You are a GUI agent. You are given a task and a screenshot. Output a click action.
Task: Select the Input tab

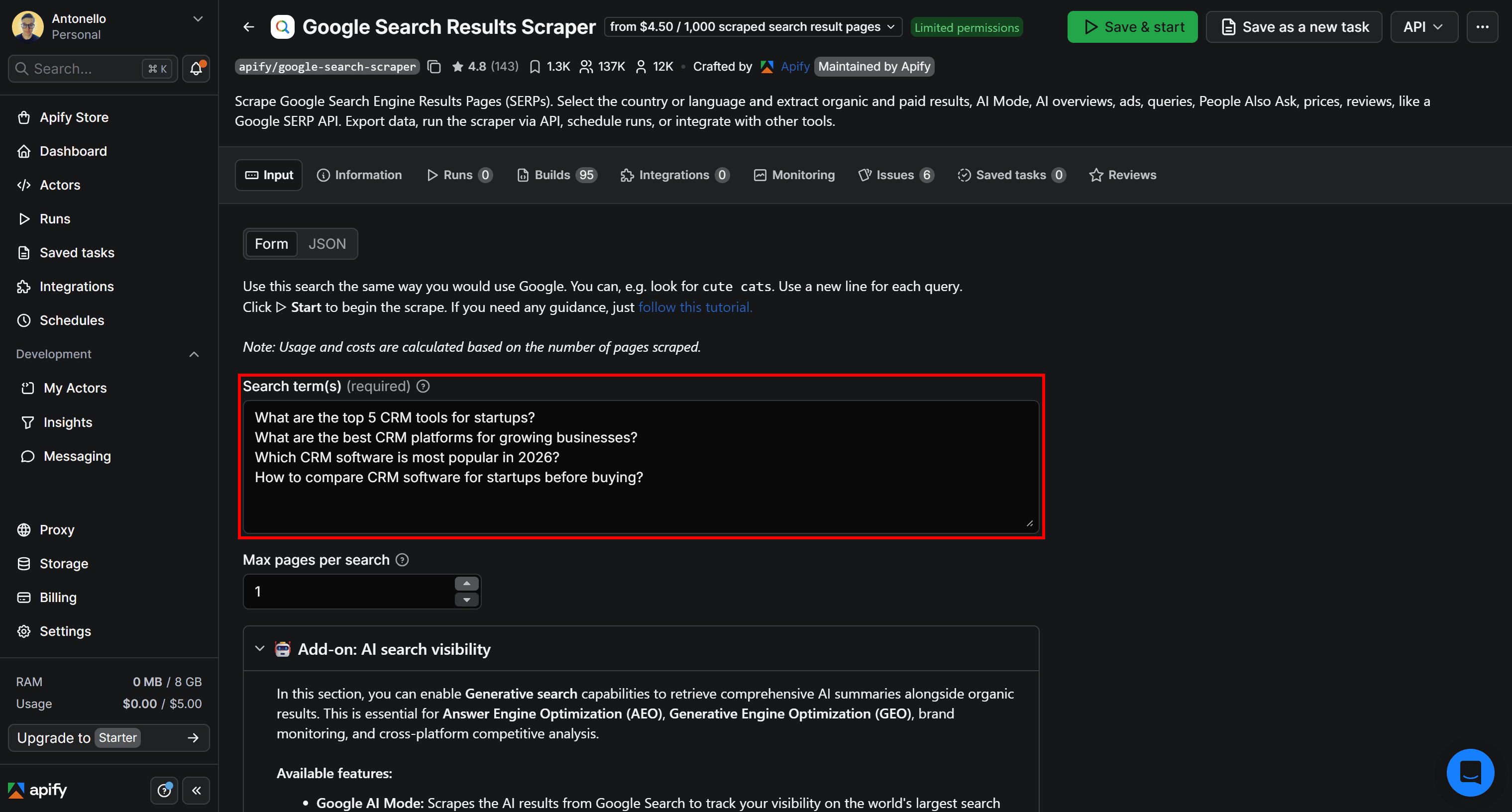(269, 175)
